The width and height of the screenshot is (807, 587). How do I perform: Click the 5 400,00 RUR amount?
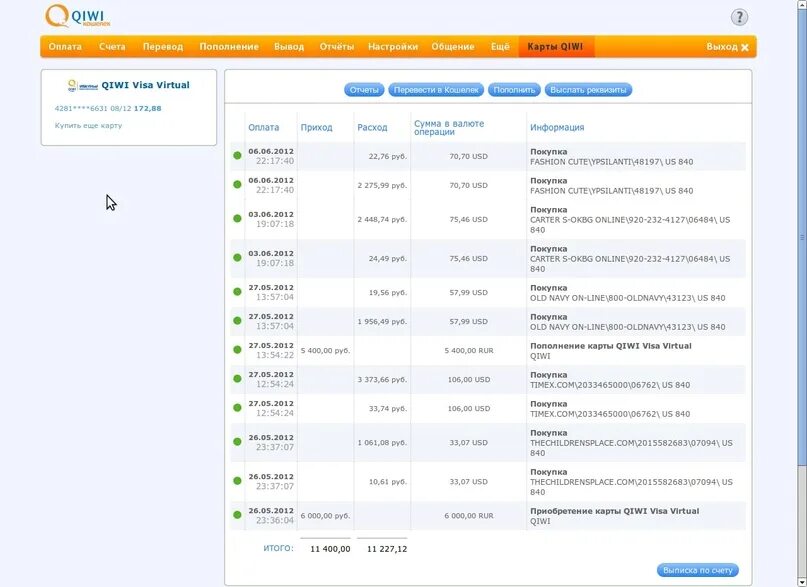(469, 350)
